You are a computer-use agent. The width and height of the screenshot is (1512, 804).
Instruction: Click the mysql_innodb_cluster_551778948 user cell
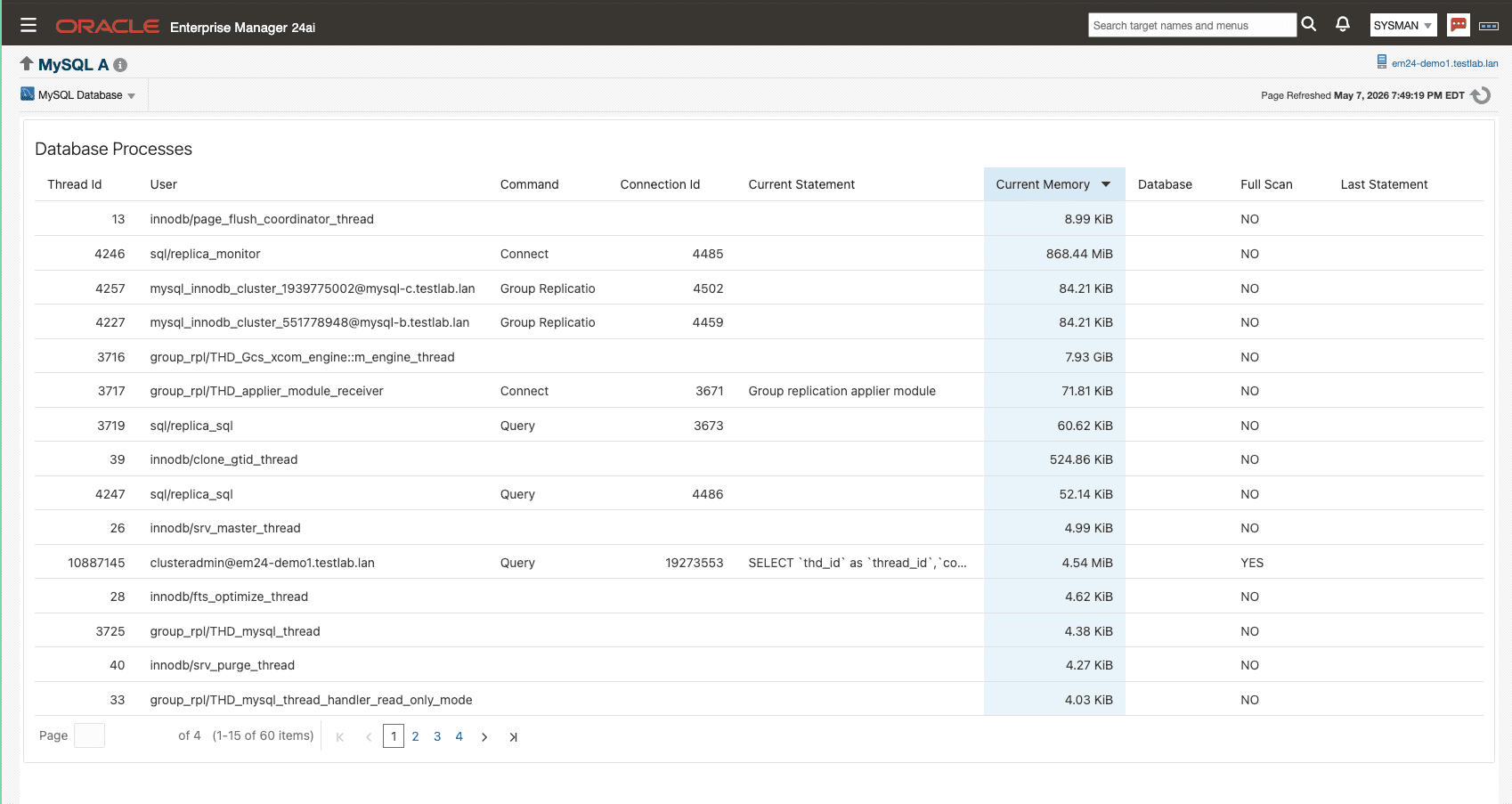[x=309, y=322]
